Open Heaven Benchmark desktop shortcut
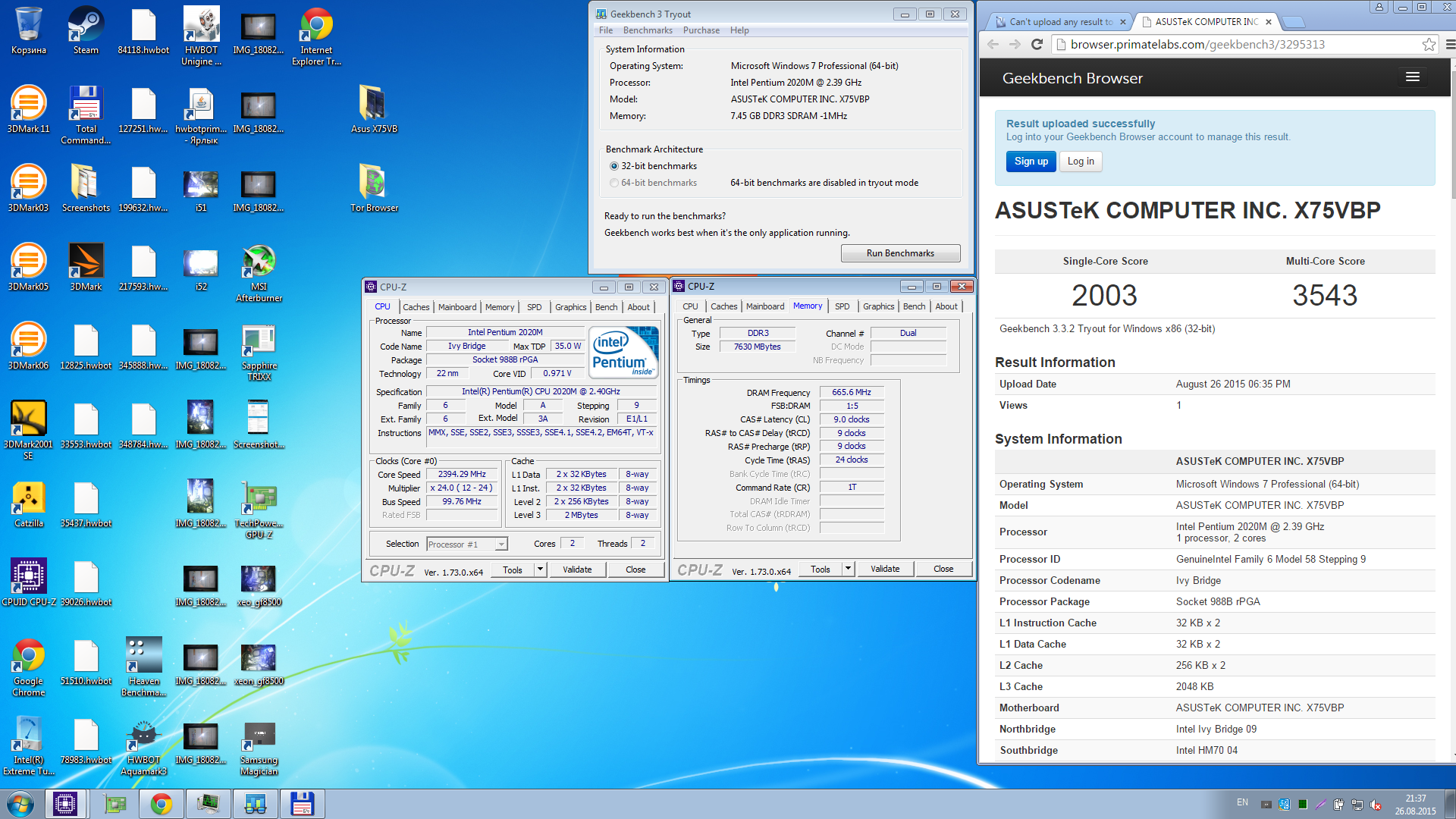 pos(143,667)
